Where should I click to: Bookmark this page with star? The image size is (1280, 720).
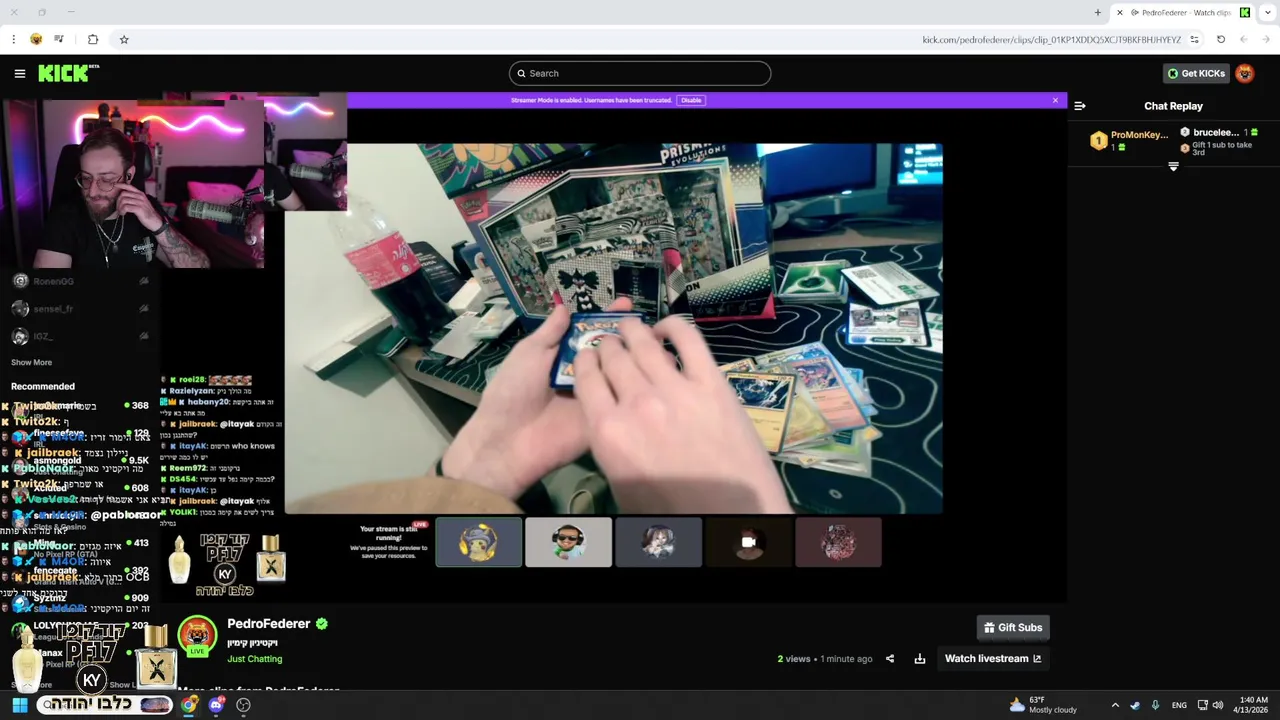click(124, 39)
